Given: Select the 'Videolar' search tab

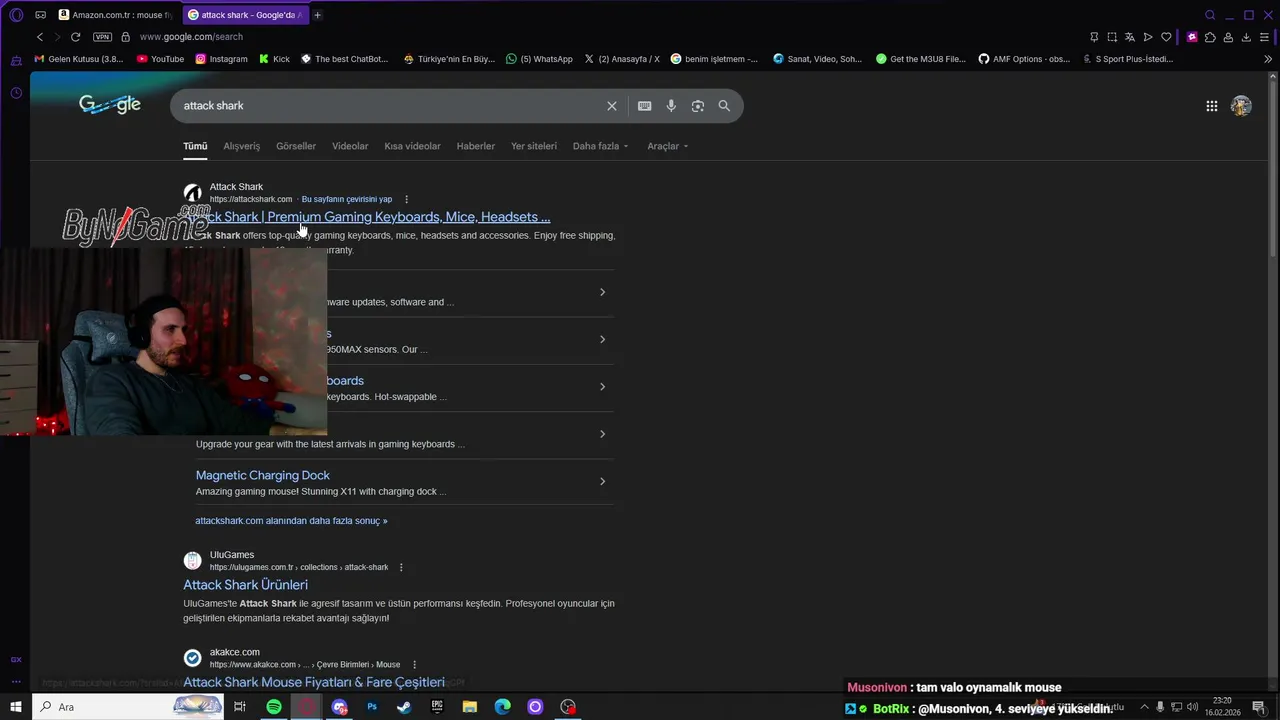Looking at the screenshot, I should (x=350, y=146).
